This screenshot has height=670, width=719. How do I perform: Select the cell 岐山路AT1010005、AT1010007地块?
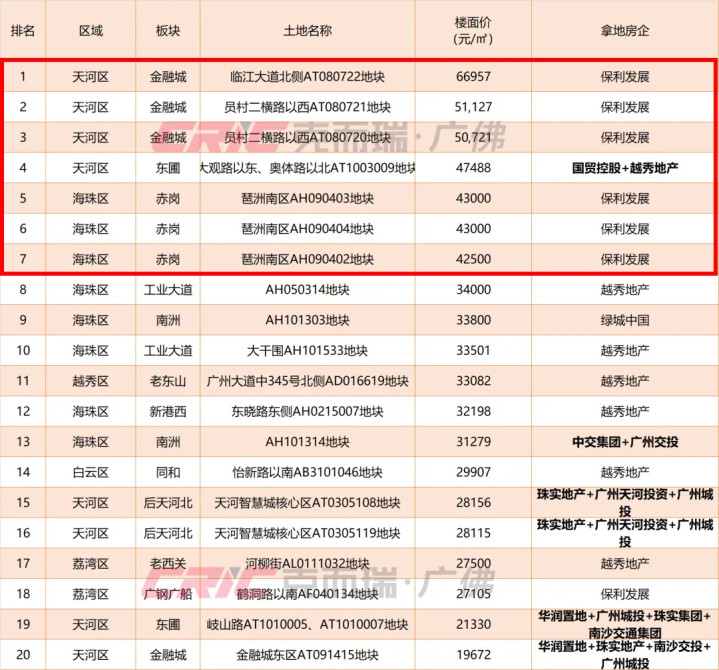click(x=307, y=625)
